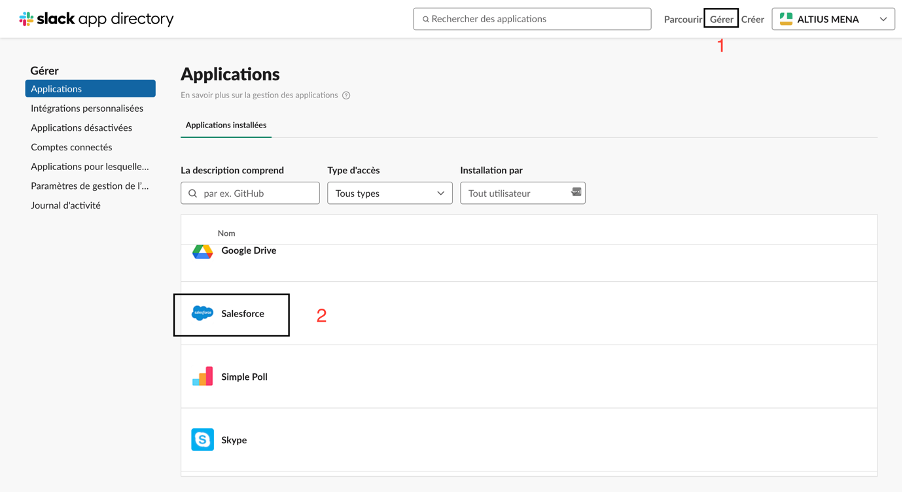The image size is (902, 492).
Task: Go to Parcourir in top navigation
Action: point(683,20)
